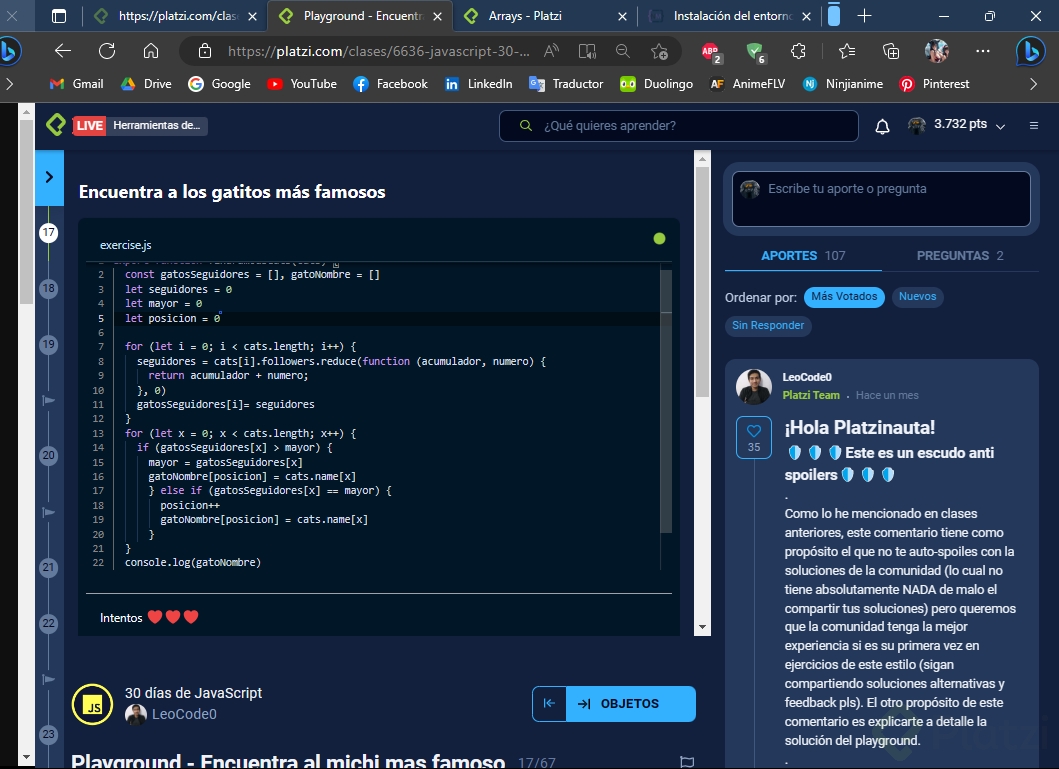
Task: Add this page to favorites
Action: (x=659, y=51)
